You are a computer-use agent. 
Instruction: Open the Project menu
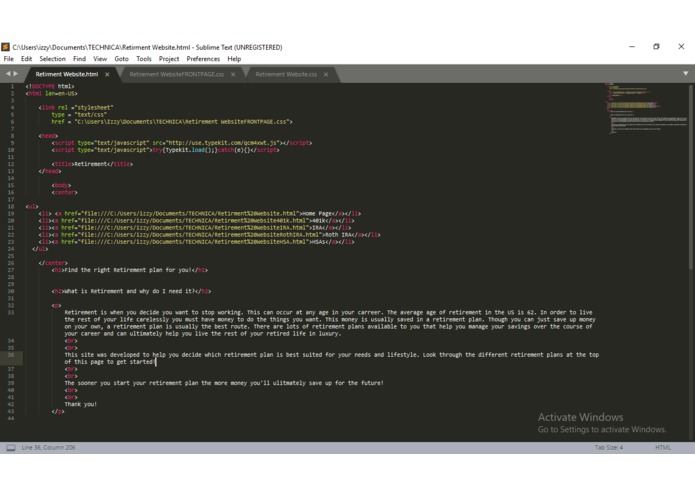click(x=169, y=59)
